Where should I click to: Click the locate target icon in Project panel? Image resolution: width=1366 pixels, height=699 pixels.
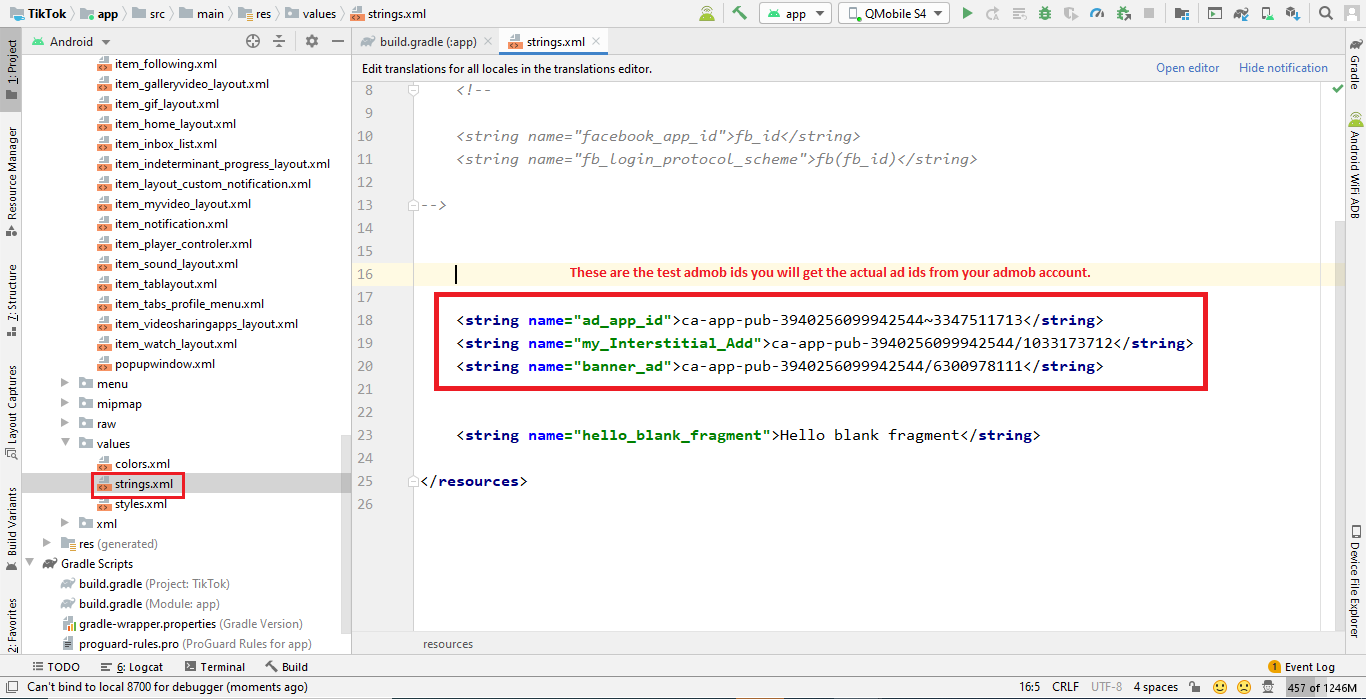click(x=253, y=42)
